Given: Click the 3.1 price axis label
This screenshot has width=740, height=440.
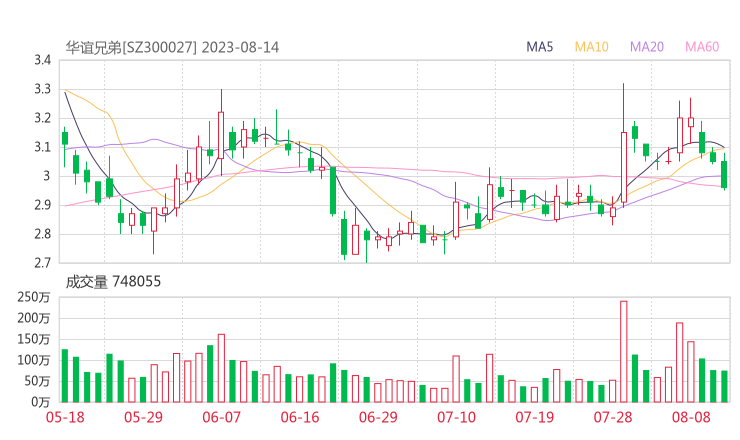Looking at the screenshot, I should [x=42, y=147].
